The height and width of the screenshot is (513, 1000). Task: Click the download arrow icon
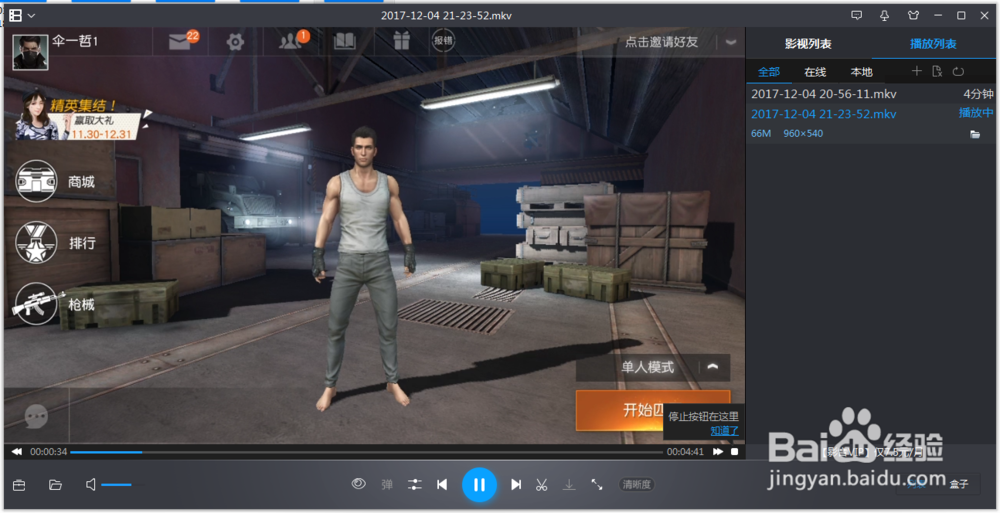(x=569, y=485)
